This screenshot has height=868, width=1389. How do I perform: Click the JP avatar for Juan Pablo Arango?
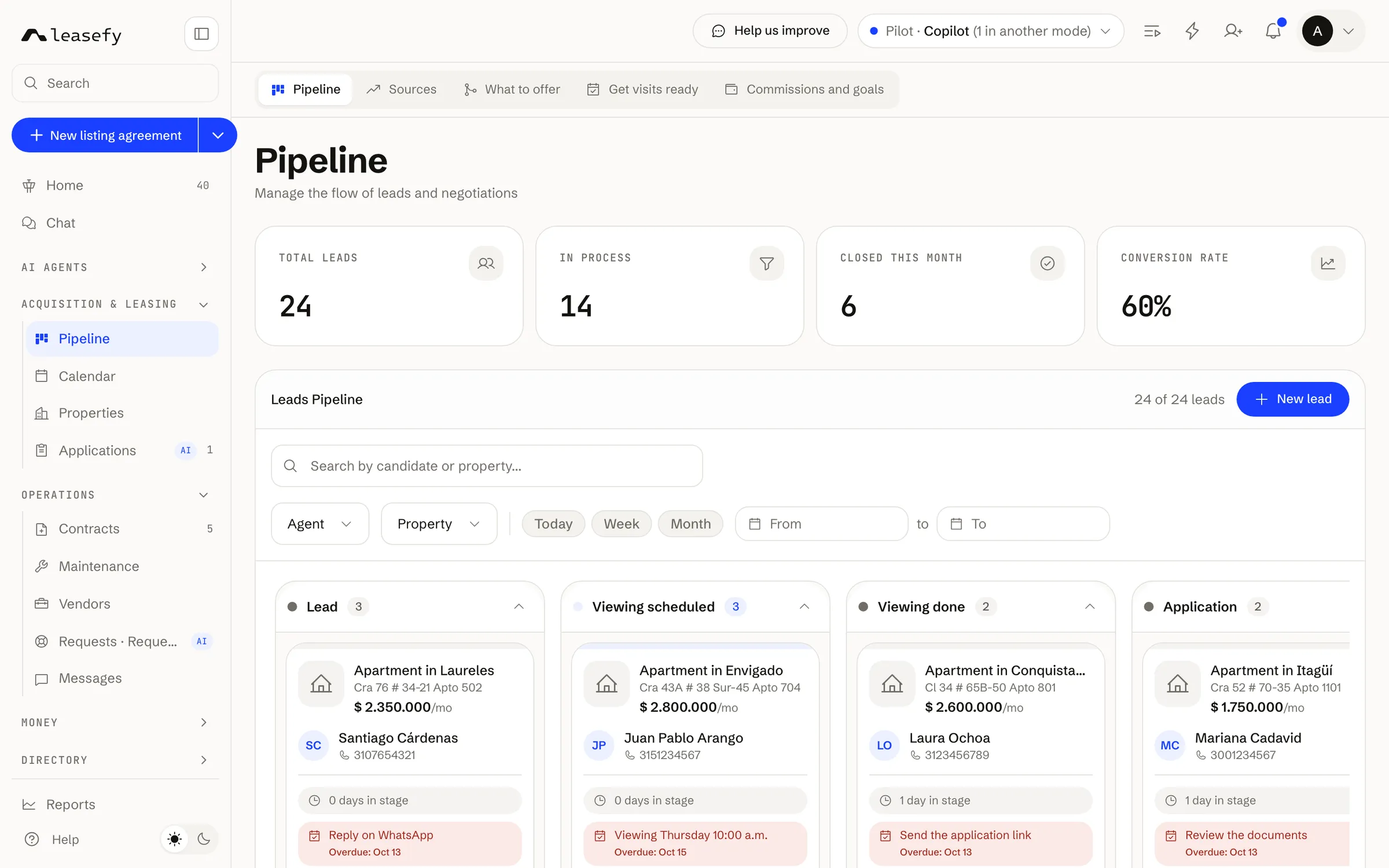pos(599,745)
